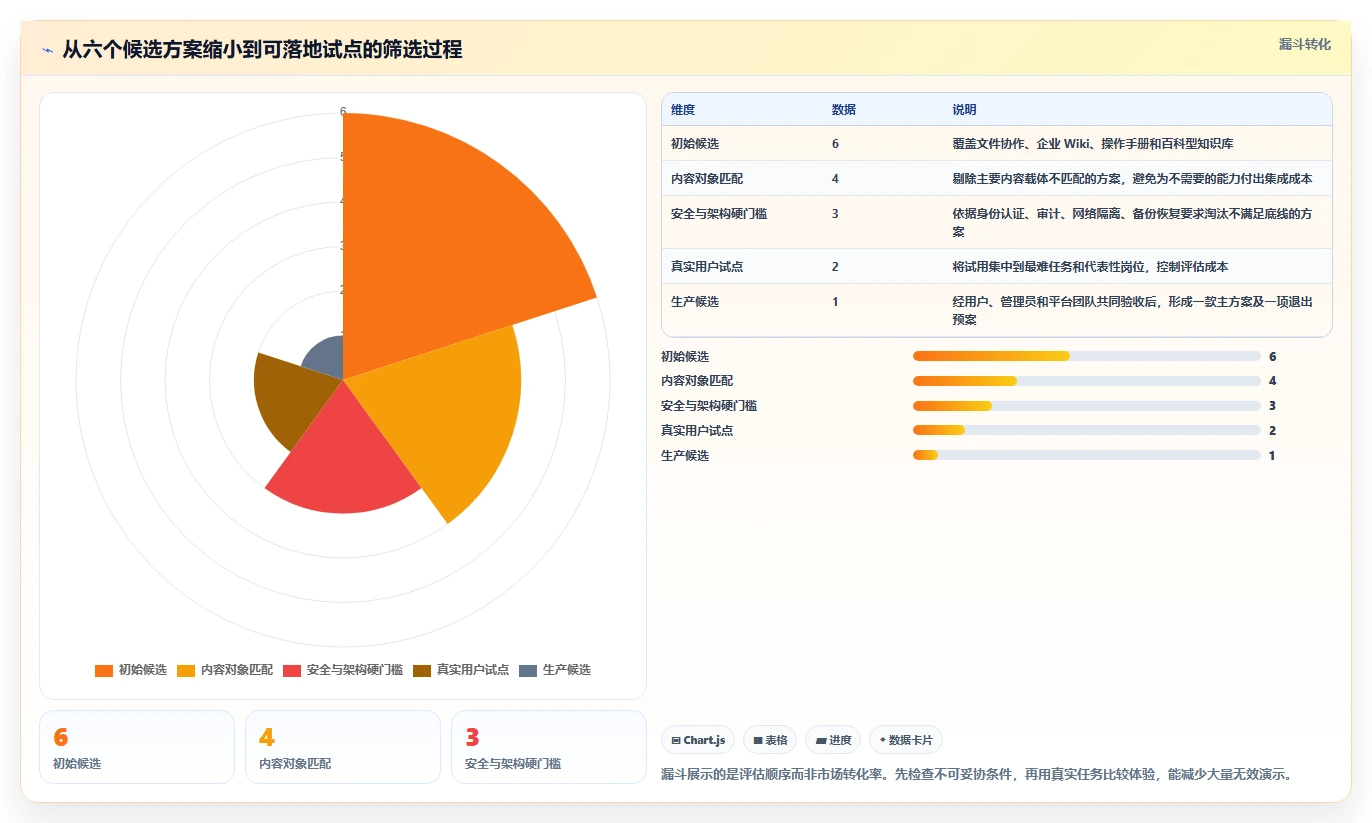
Task: Click the 进度 tag chip
Action: (833, 740)
